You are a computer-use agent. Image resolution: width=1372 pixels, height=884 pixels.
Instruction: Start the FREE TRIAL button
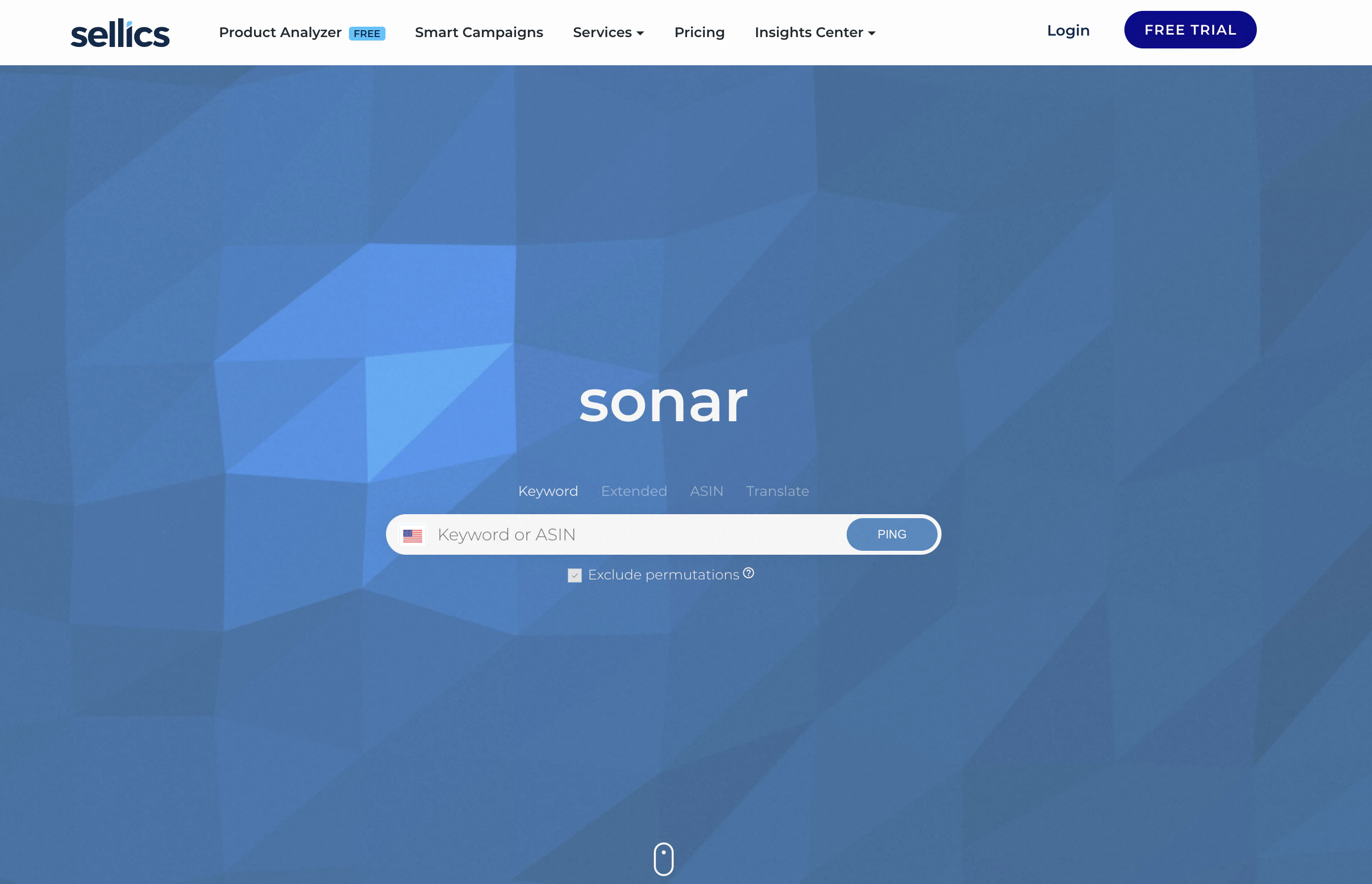pyautogui.click(x=1190, y=30)
